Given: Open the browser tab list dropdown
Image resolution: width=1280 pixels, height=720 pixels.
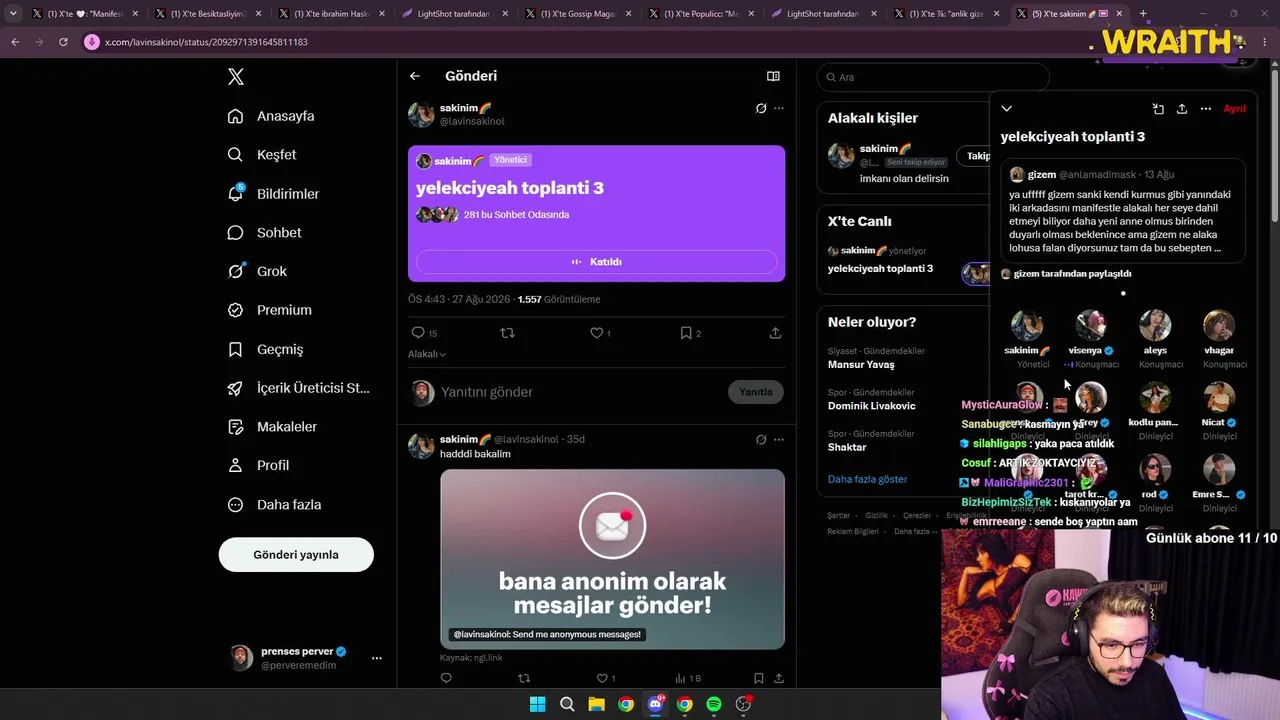Looking at the screenshot, I should pos(12,14).
